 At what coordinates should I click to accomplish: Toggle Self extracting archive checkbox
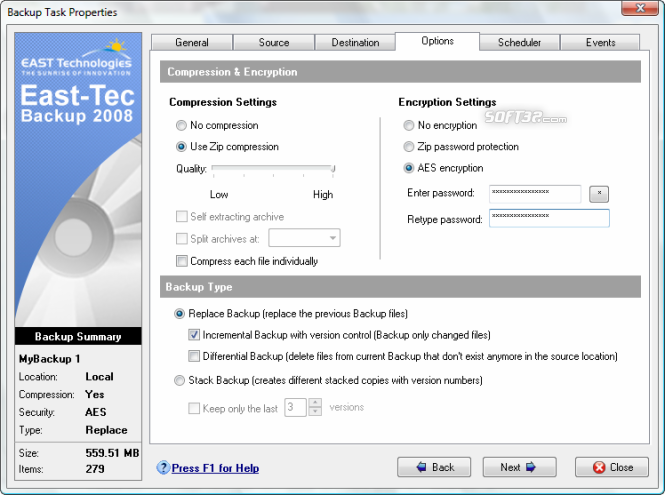[182, 216]
